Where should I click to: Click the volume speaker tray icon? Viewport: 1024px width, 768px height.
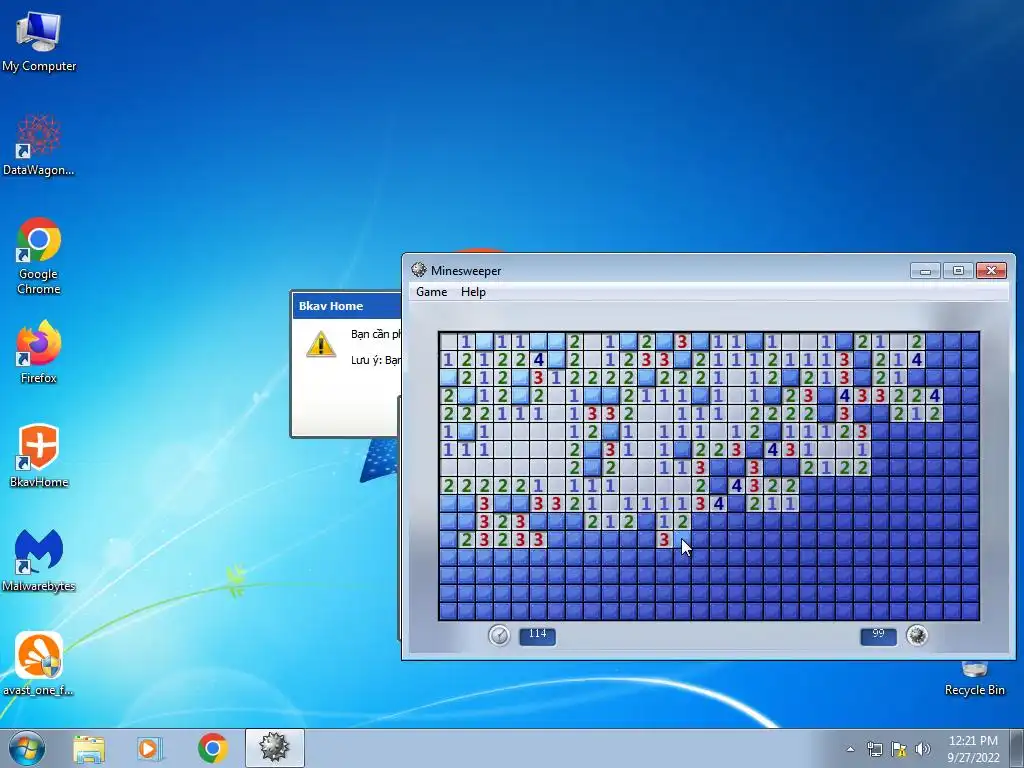point(922,749)
